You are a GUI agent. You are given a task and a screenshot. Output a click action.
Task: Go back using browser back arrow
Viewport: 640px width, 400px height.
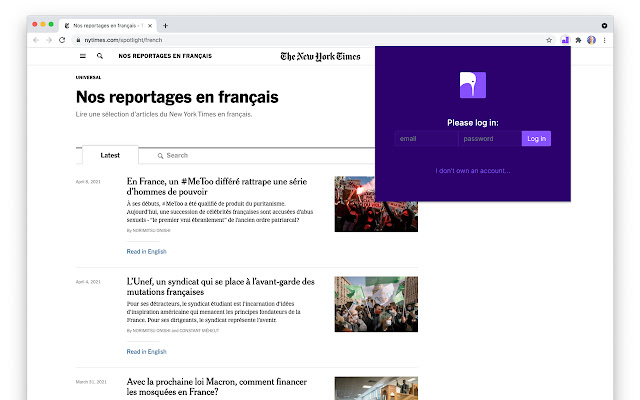(x=36, y=40)
